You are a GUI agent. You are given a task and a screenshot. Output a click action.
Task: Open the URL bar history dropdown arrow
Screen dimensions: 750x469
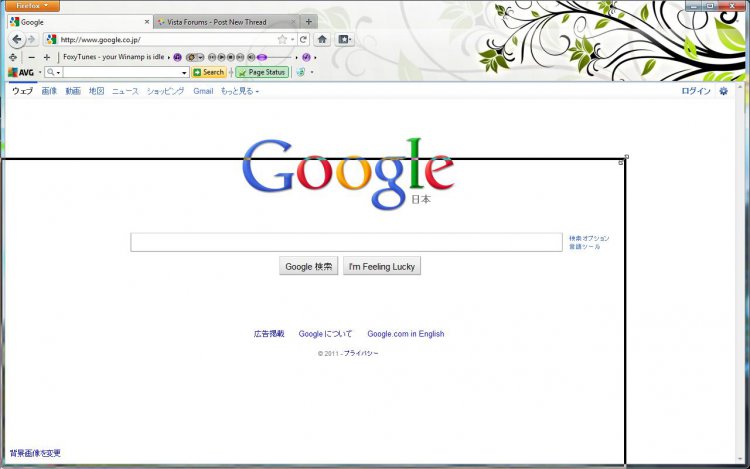[293, 40]
